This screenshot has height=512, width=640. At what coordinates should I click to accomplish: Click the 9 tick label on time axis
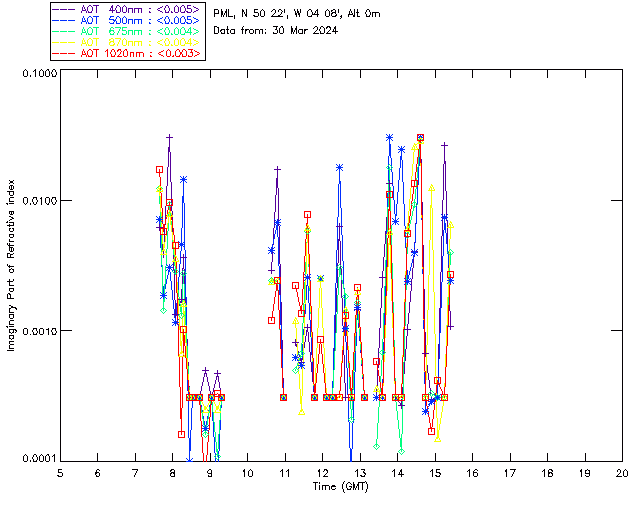210,472
